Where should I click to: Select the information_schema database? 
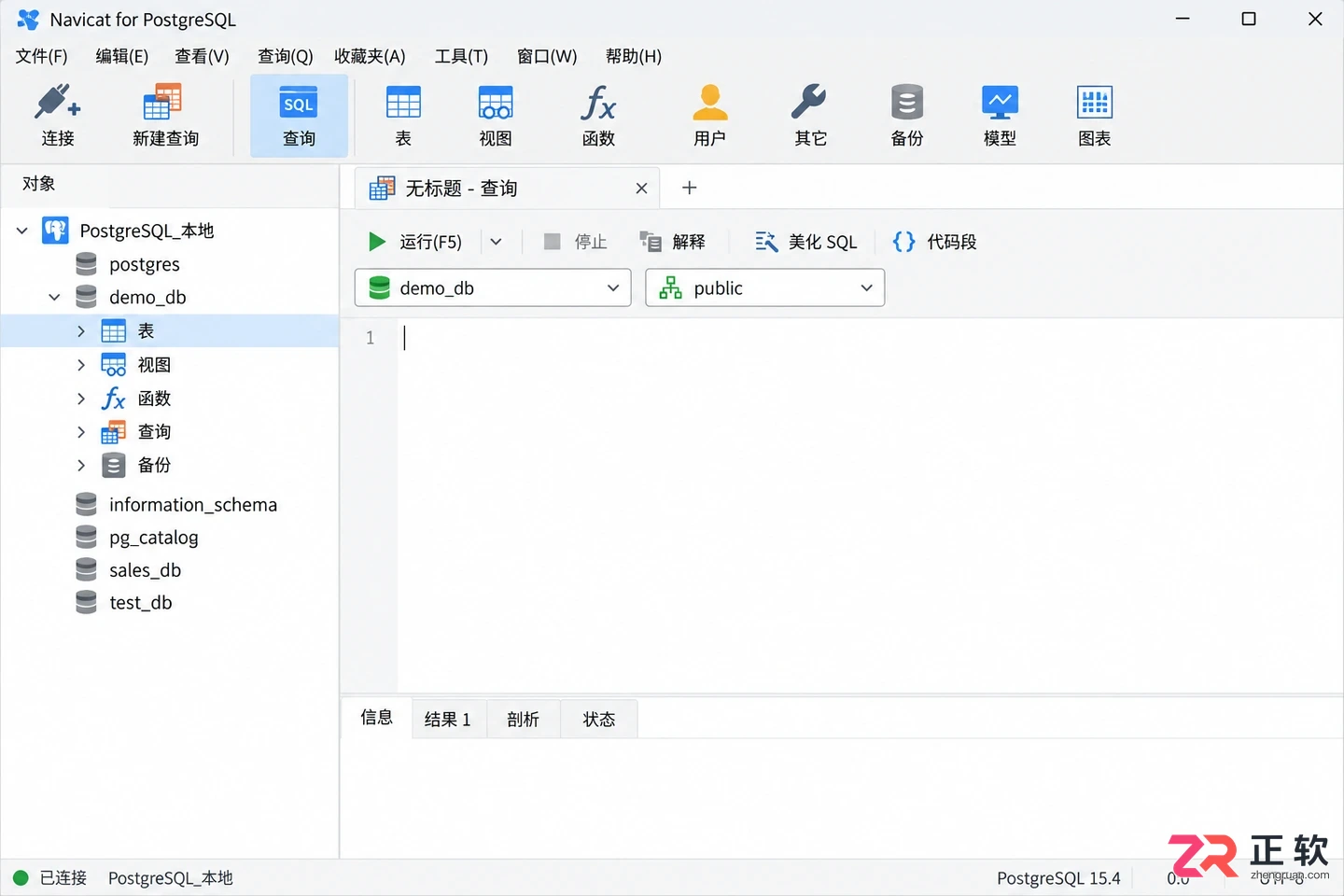tap(176, 504)
